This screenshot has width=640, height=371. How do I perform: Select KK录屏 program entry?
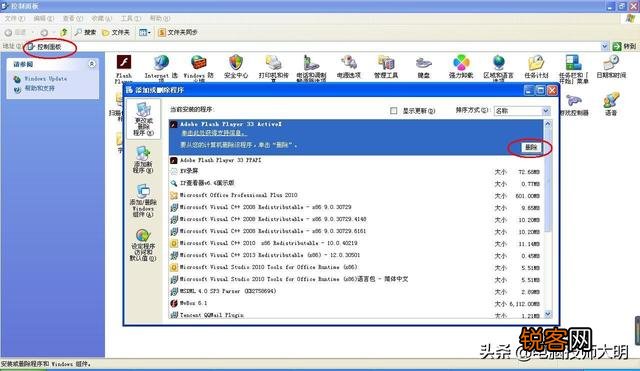(x=356, y=171)
